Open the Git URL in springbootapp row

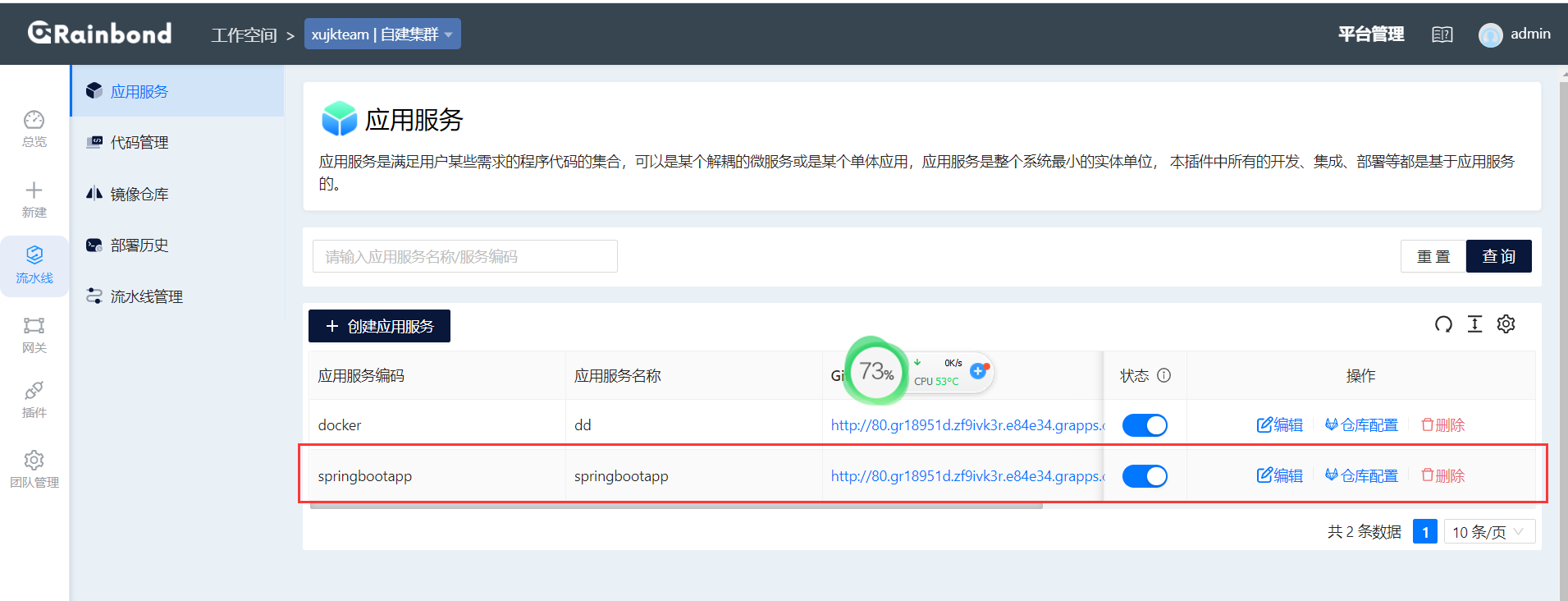click(967, 476)
